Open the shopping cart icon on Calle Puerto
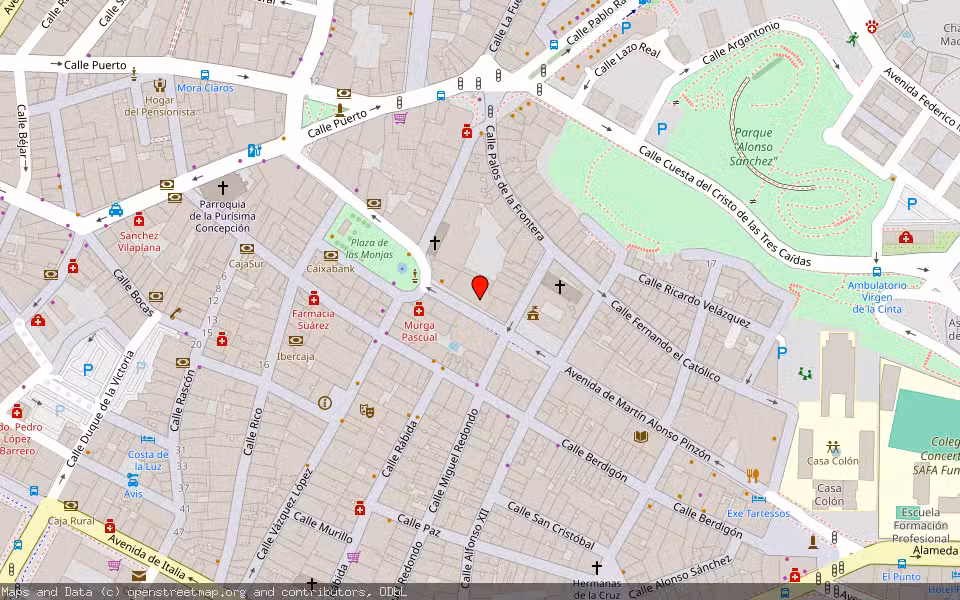This screenshot has height=600, width=960. coord(400,118)
